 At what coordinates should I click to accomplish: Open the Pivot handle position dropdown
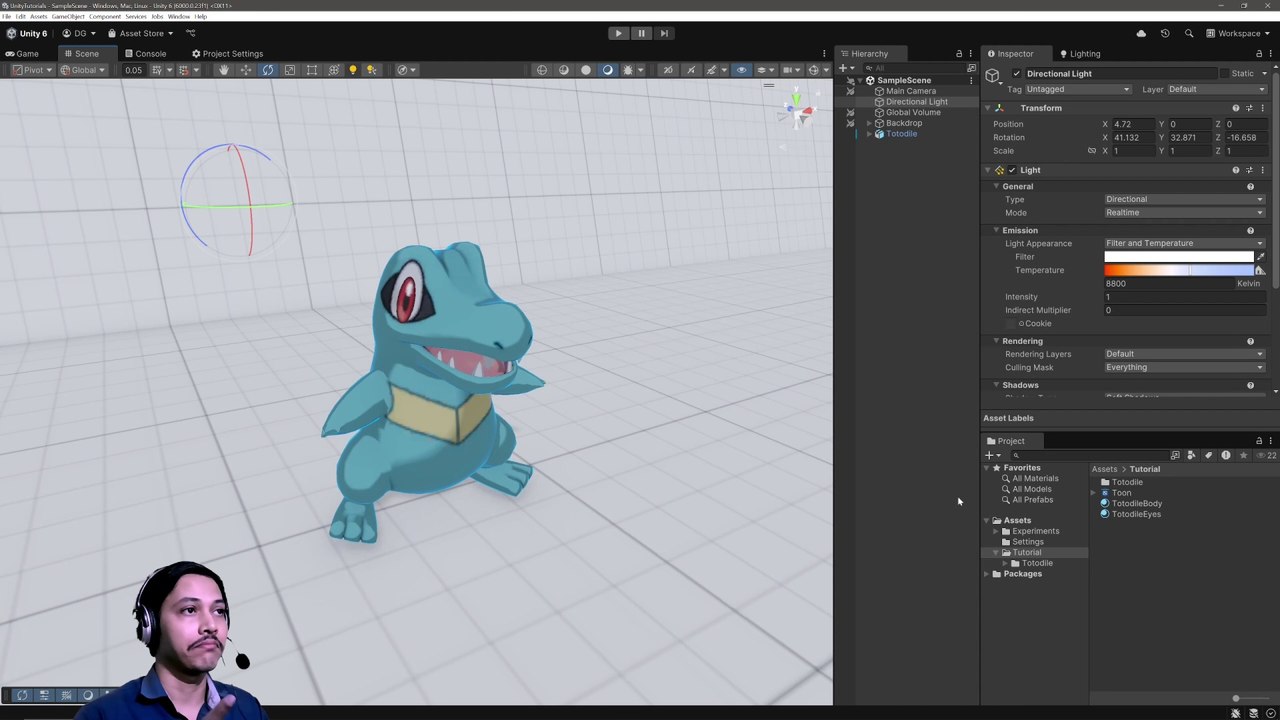[32, 70]
